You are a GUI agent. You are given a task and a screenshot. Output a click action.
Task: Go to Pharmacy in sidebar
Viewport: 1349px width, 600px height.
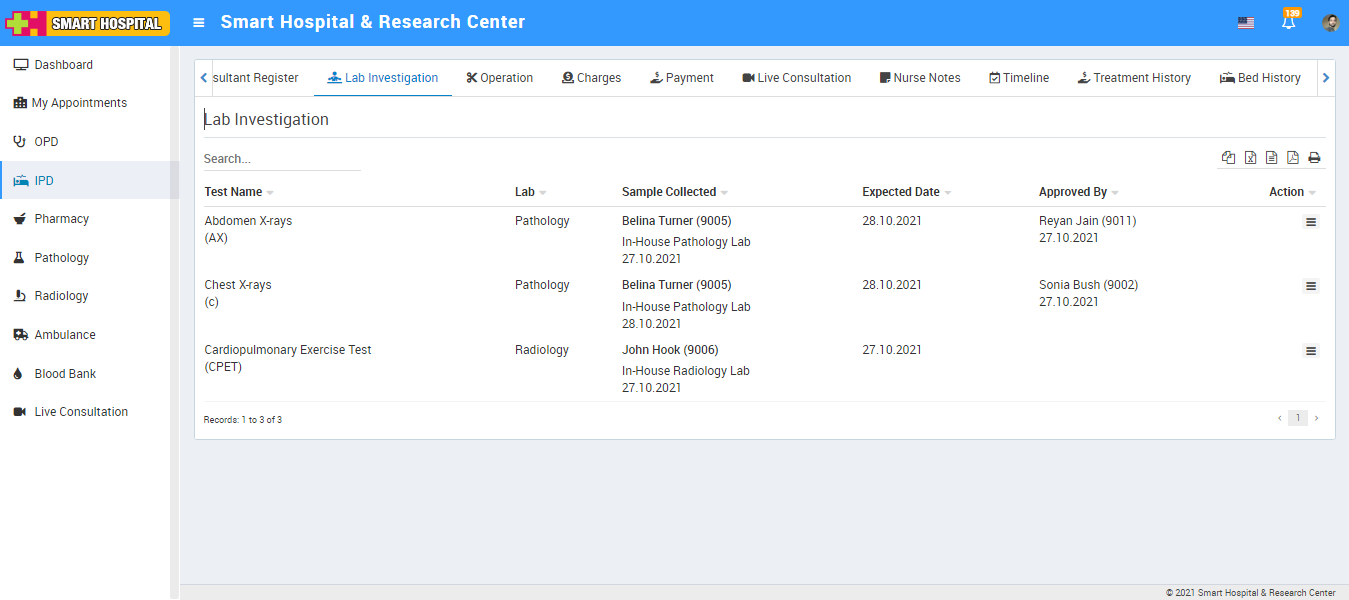(x=61, y=219)
